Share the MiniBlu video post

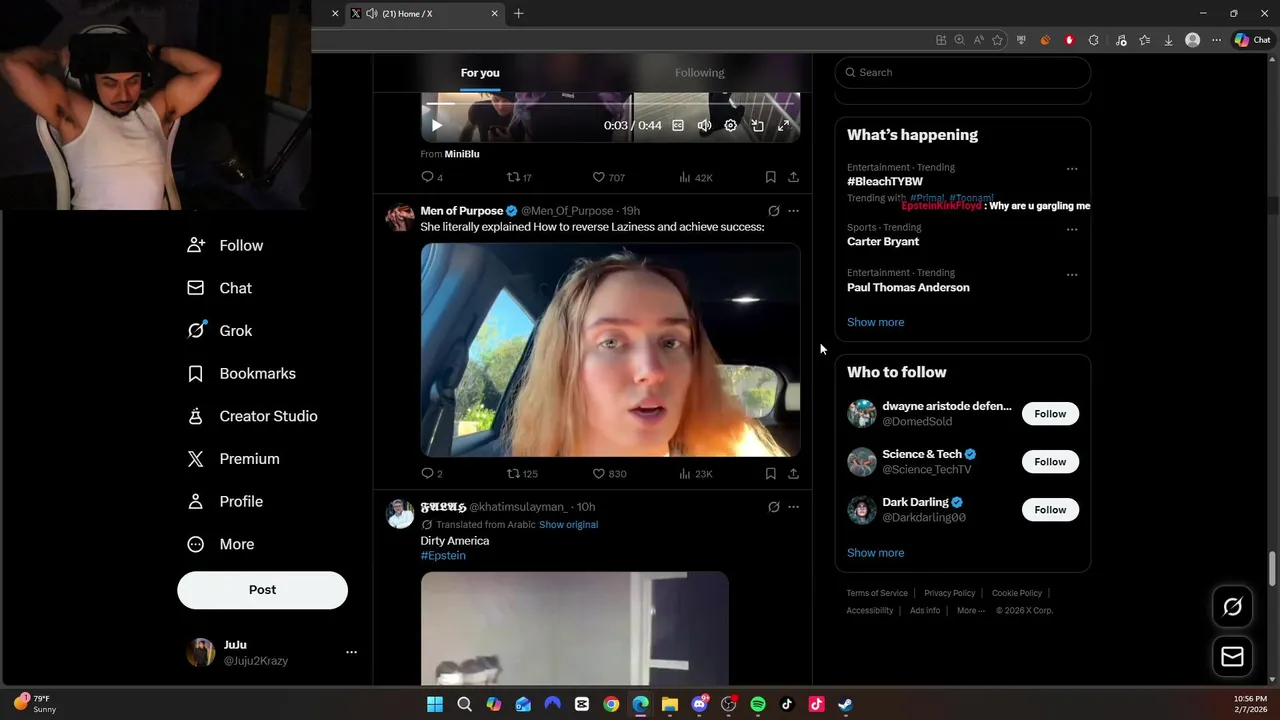coord(793,177)
